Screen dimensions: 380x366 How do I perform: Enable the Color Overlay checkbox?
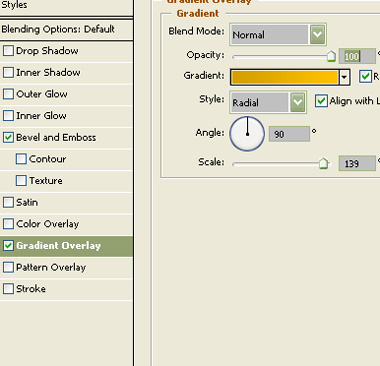coord(8,224)
